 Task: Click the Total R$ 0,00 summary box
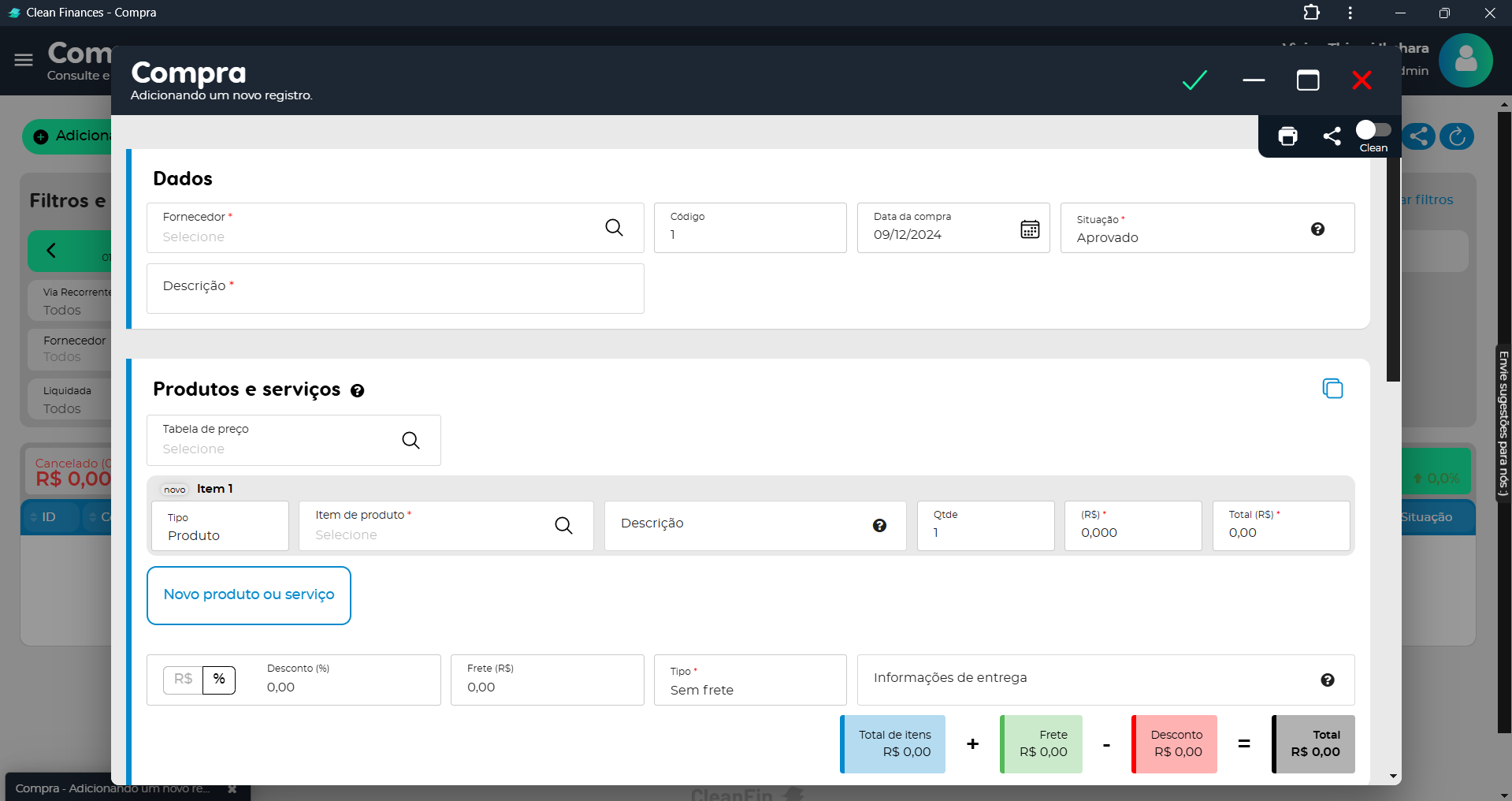[1313, 744]
